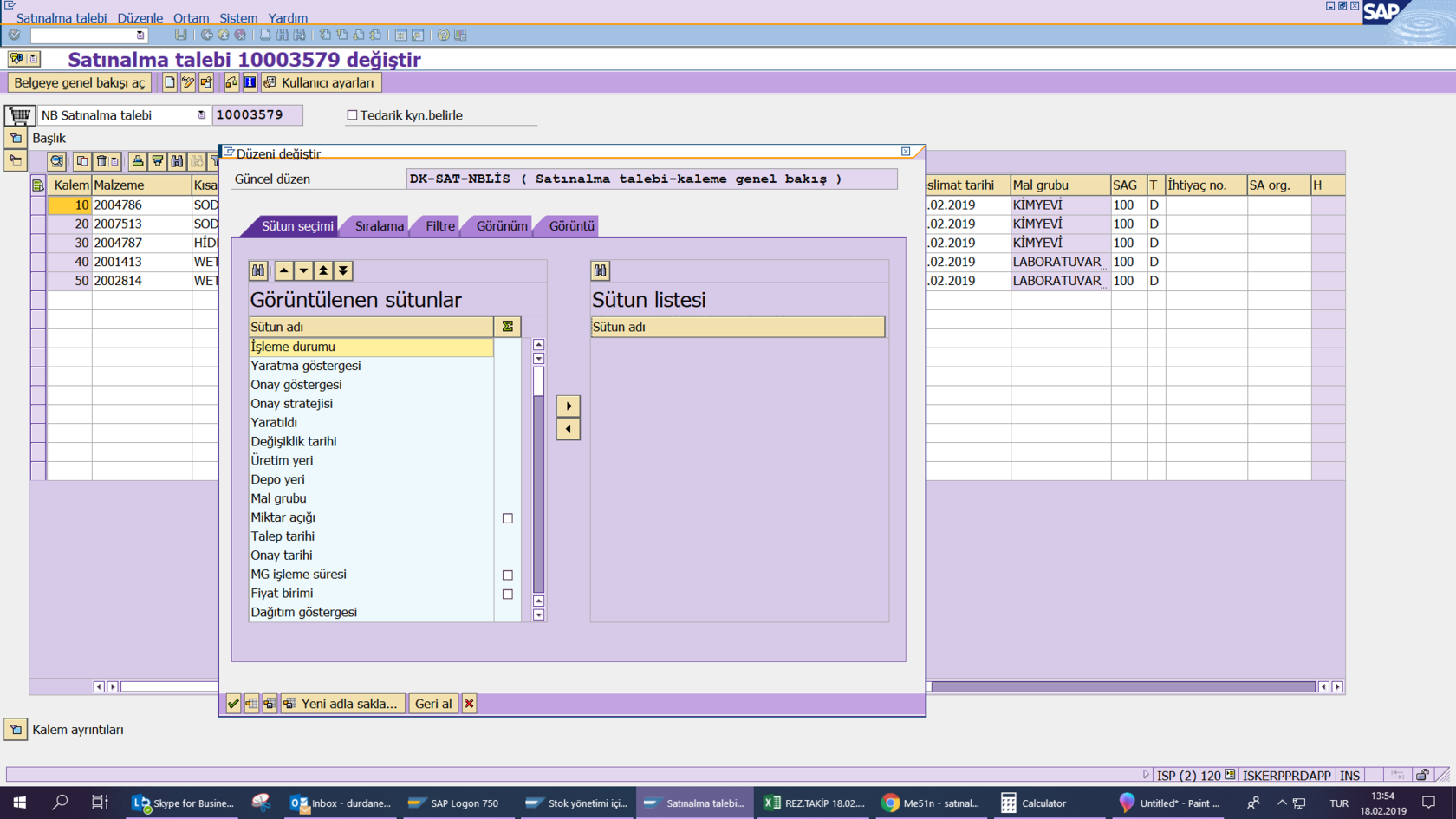Select the Dağıtım göstergesi column row
This screenshot has width=1456, height=819.
point(371,613)
